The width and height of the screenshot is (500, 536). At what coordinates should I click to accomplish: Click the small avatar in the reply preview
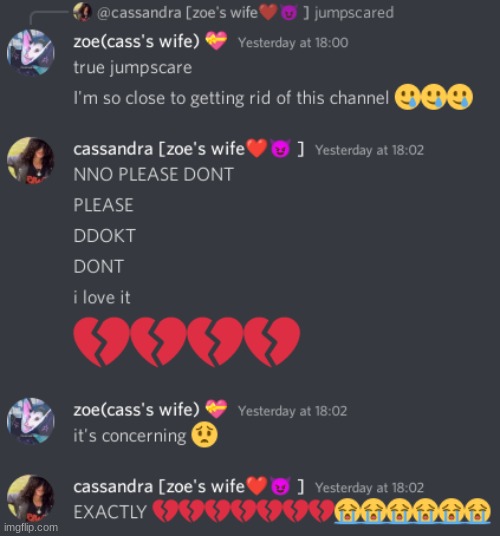click(x=82, y=12)
